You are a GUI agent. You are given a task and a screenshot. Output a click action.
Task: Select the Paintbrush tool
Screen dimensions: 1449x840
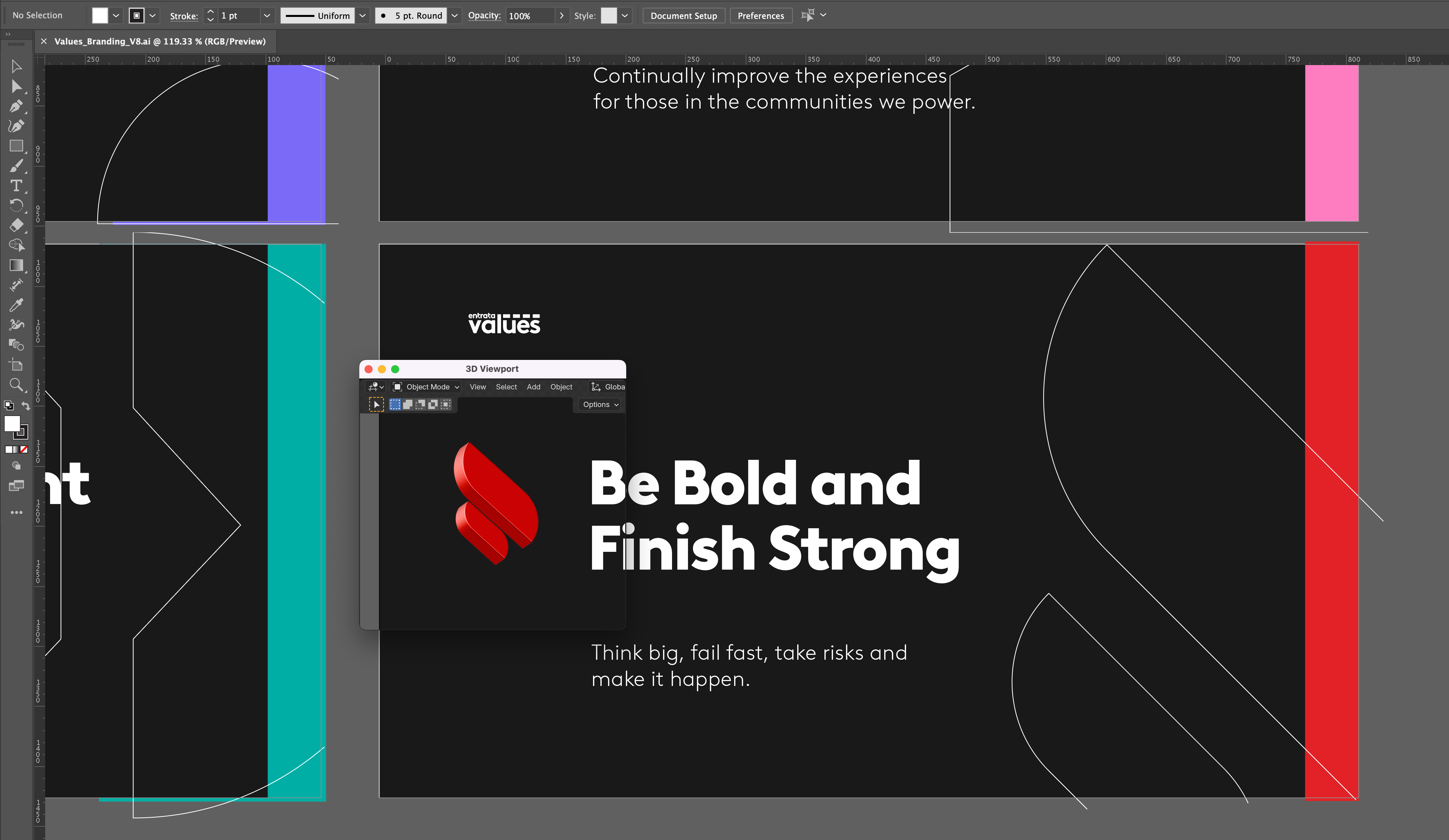[16, 166]
